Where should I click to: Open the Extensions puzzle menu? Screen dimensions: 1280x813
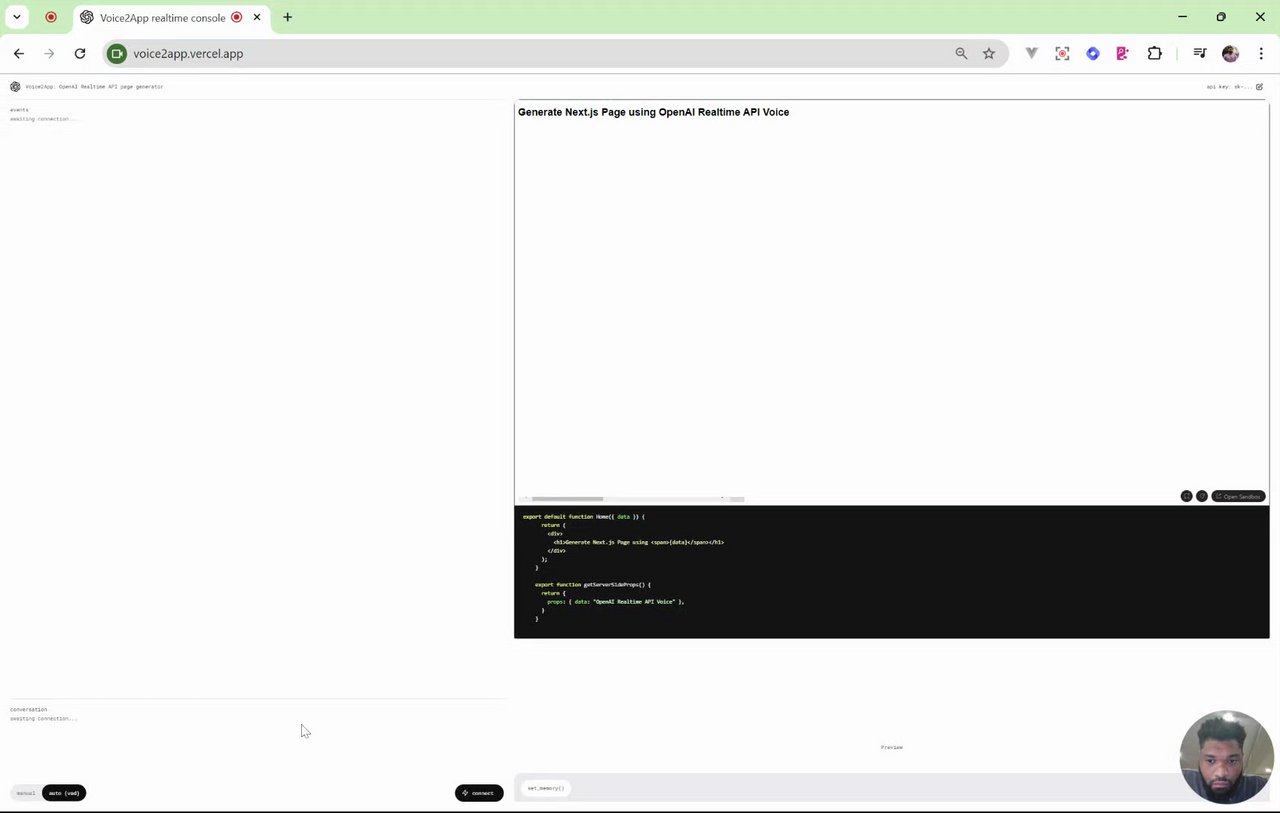point(1155,54)
